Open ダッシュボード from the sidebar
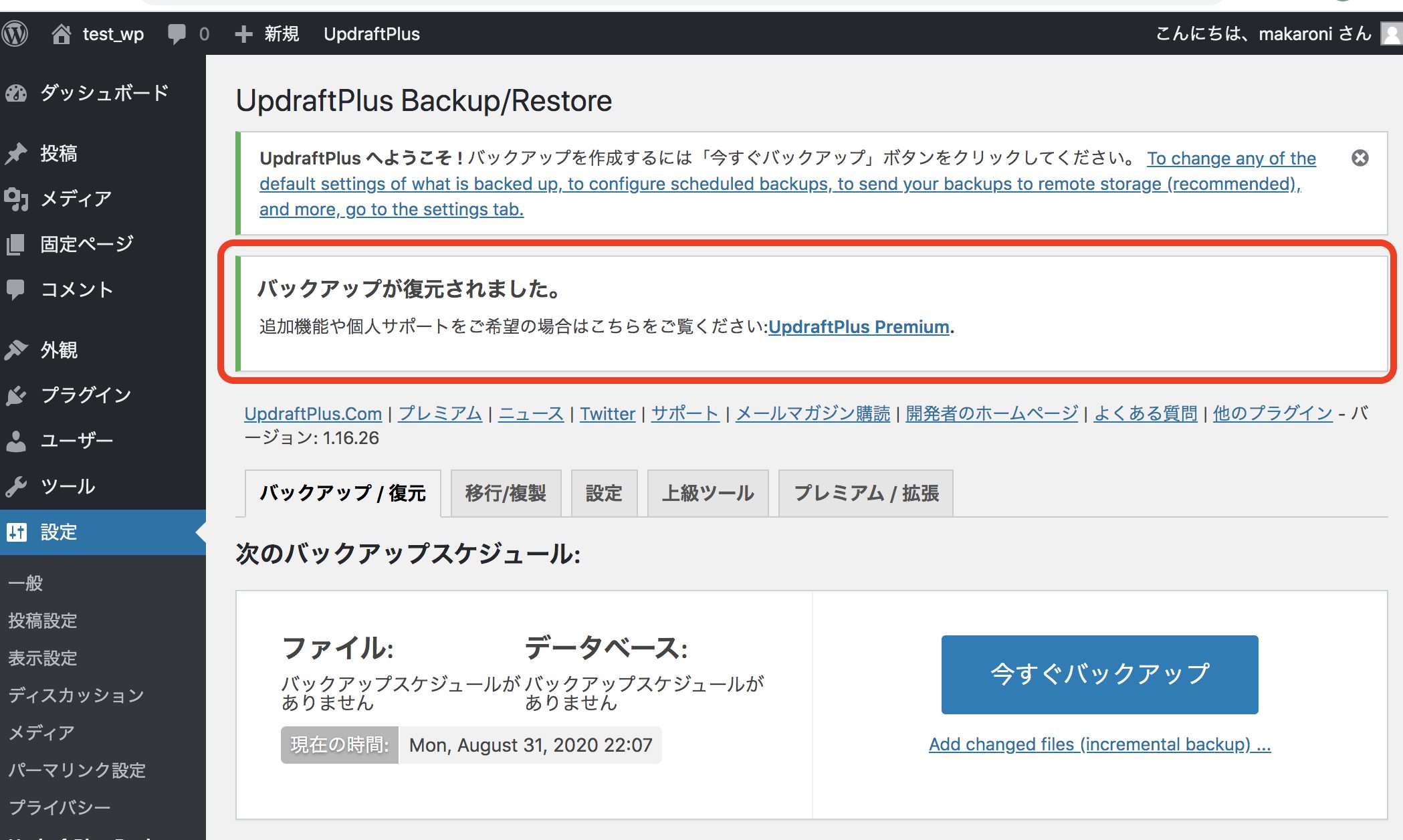1403x840 pixels. [104, 92]
